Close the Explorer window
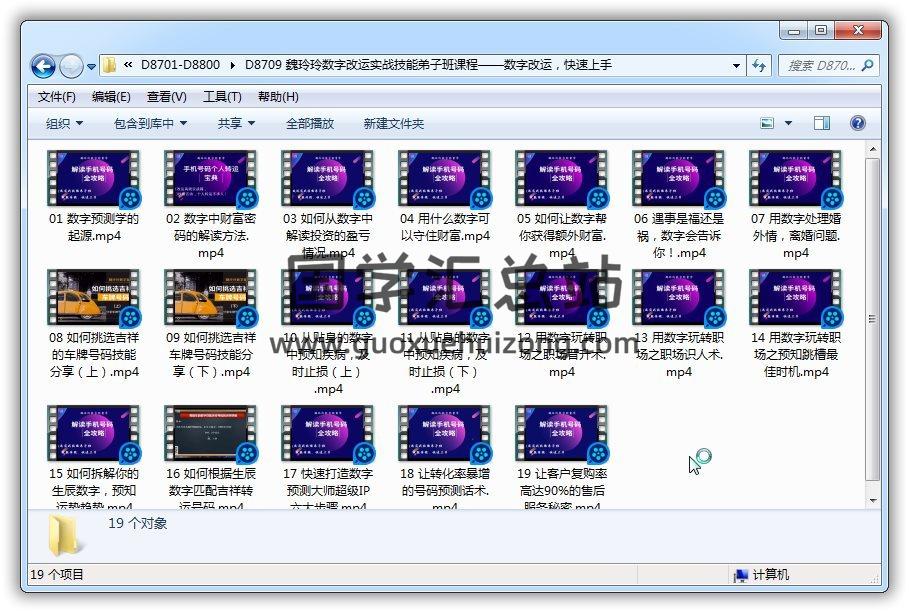This screenshot has height=613, width=909. point(858,30)
